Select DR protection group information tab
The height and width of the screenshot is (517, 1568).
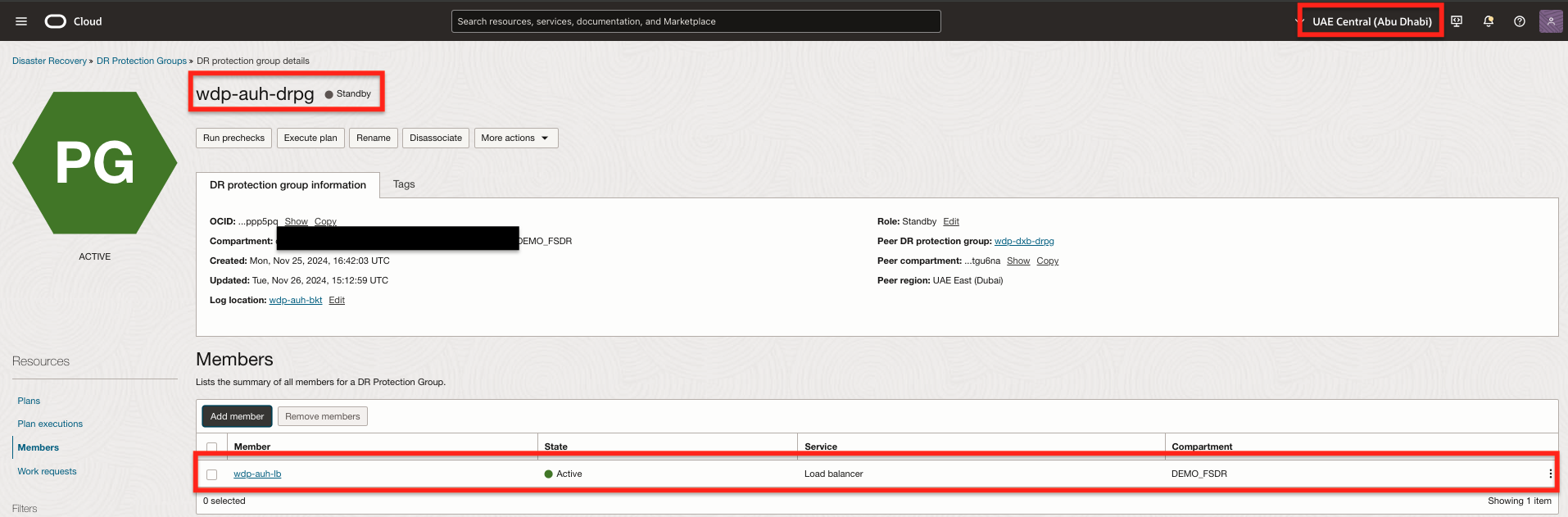(x=288, y=185)
